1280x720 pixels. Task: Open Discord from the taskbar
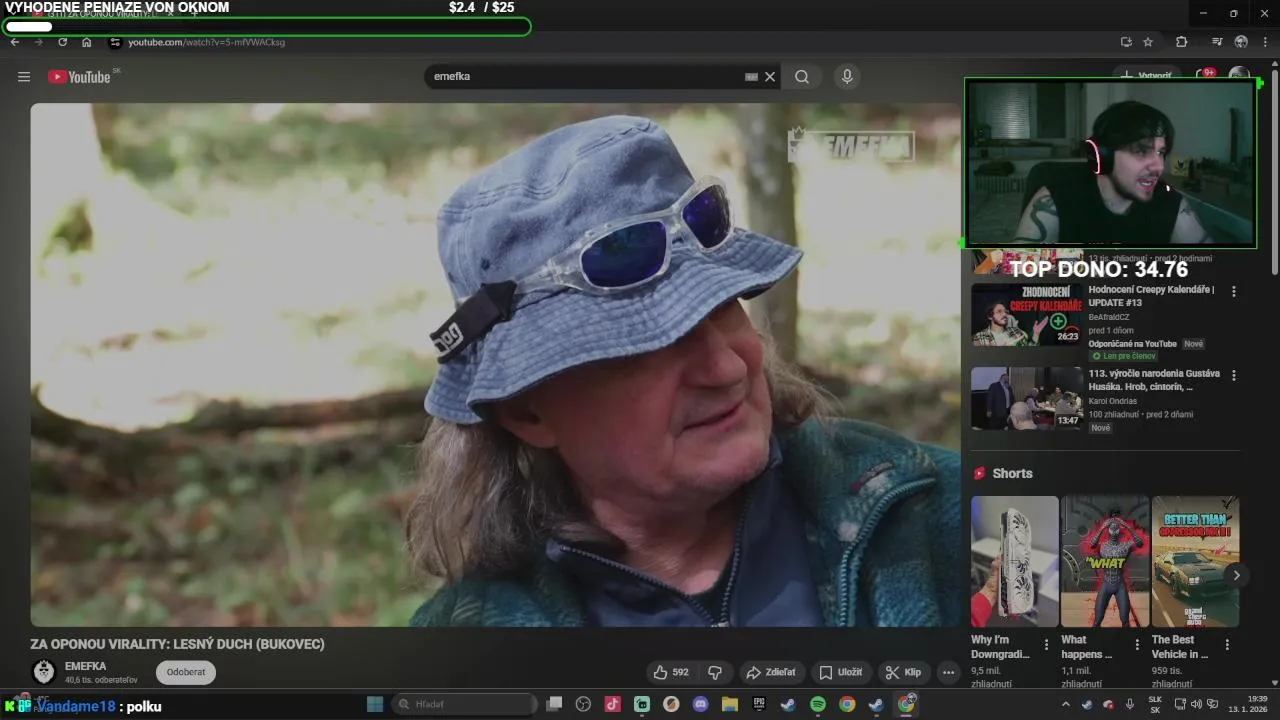pos(700,704)
